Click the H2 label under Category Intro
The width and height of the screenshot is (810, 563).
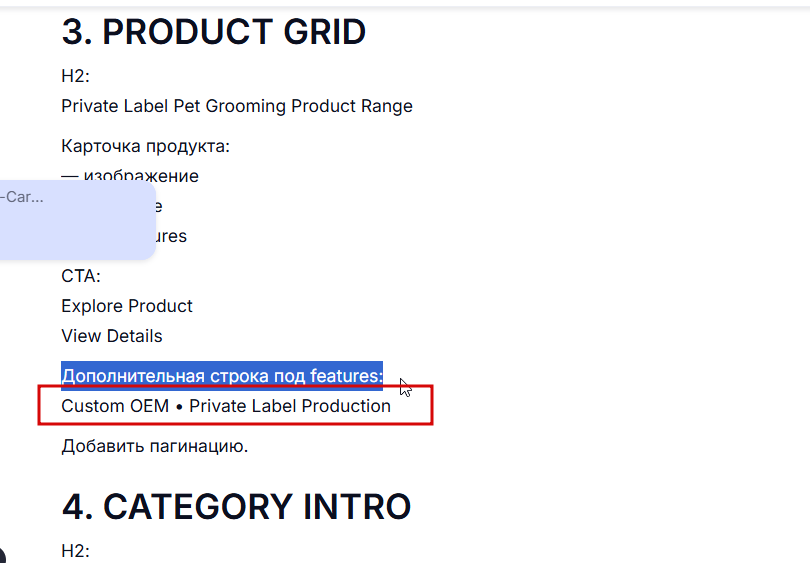coord(76,550)
